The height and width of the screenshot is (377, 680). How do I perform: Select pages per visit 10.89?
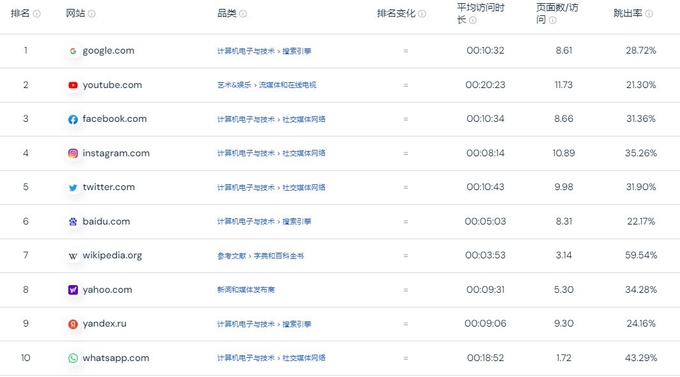[x=564, y=153]
